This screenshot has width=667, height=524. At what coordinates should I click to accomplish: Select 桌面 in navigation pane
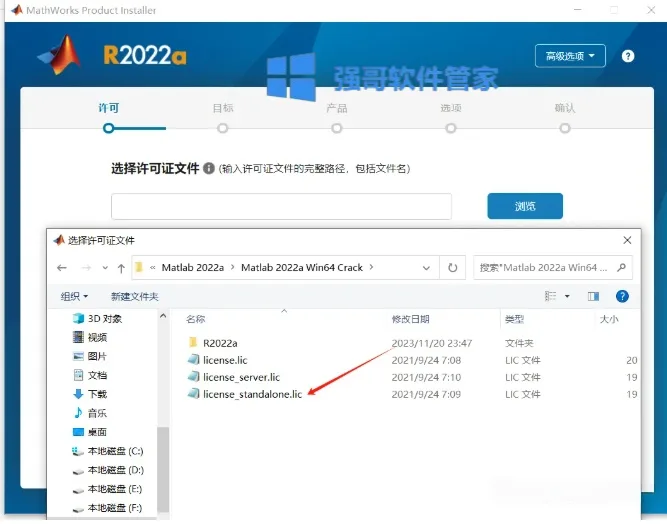[90, 432]
